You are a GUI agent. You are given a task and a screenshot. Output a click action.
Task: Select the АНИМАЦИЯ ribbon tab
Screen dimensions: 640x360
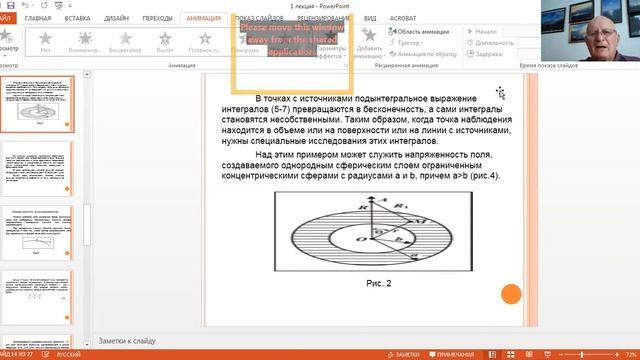click(x=204, y=18)
